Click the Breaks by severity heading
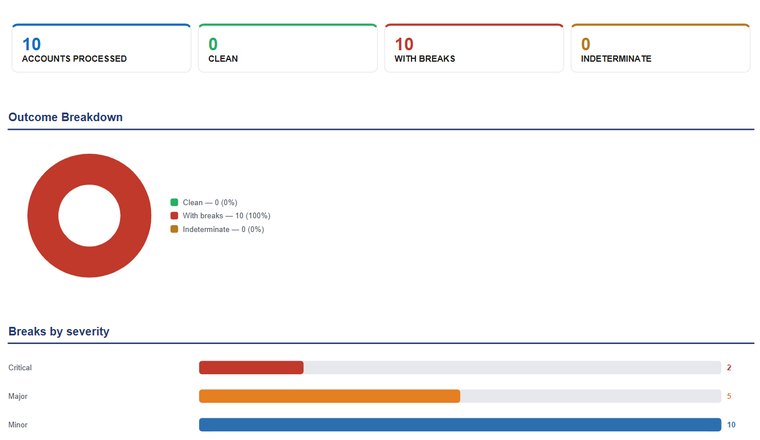This screenshot has height=440, width=760. (x=59, y=331)
